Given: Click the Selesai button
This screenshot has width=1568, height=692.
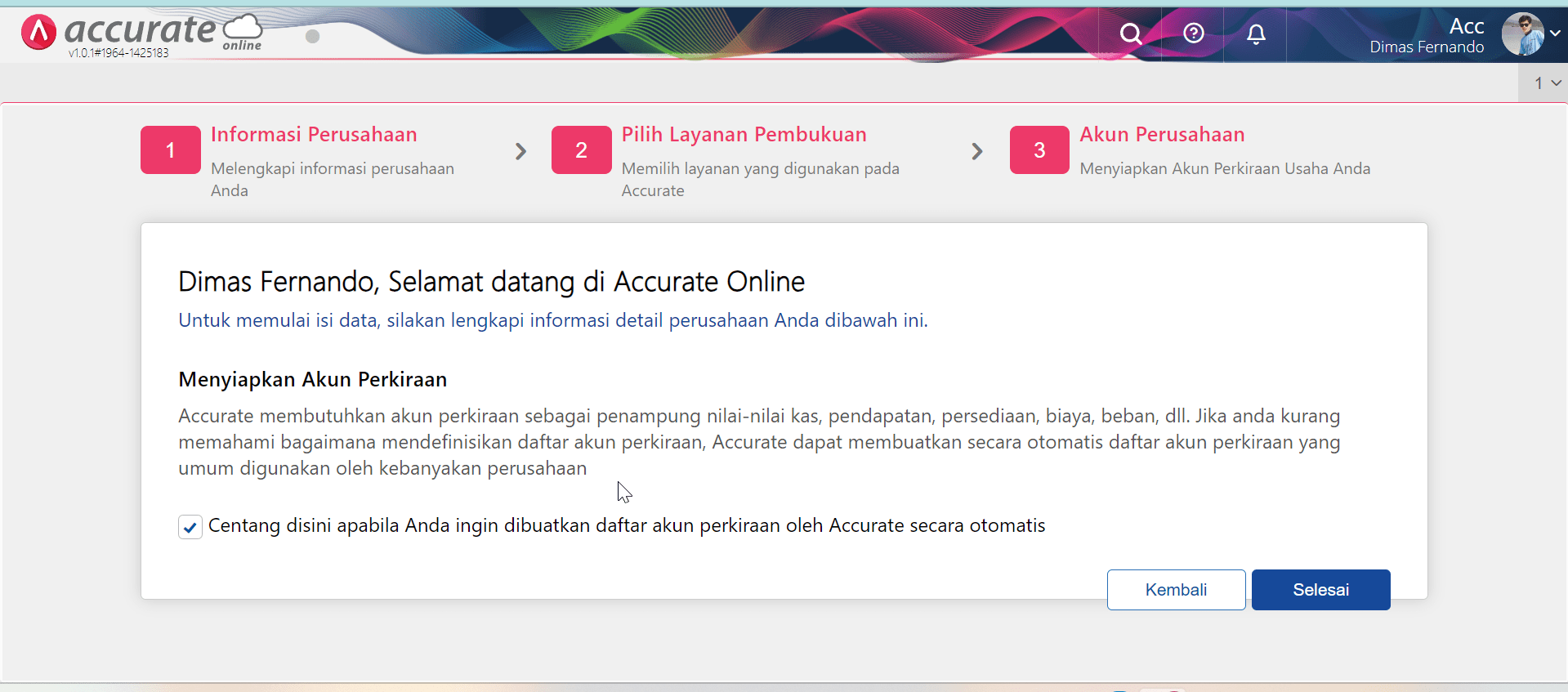Looking at the screenshot, I should (x=1320, y=590).
